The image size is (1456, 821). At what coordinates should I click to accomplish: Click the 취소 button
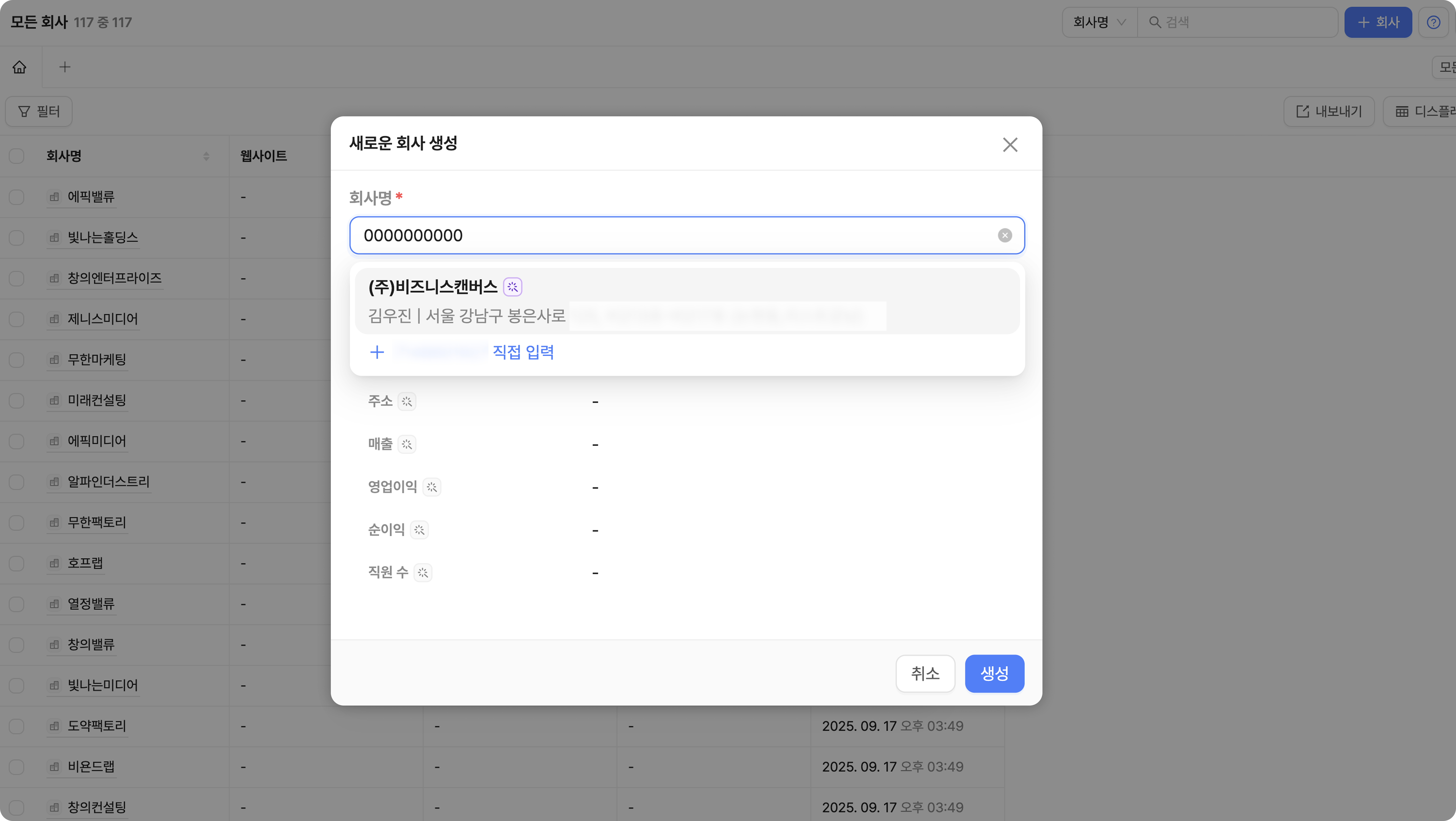click(x=925, y=673)
